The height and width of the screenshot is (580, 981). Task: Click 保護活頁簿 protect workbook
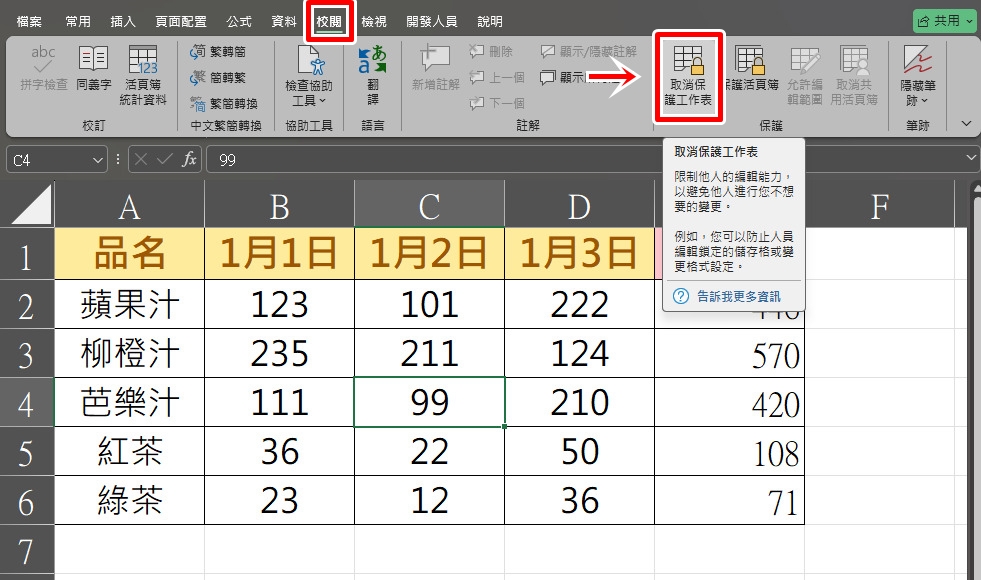(x=750, y=68)
